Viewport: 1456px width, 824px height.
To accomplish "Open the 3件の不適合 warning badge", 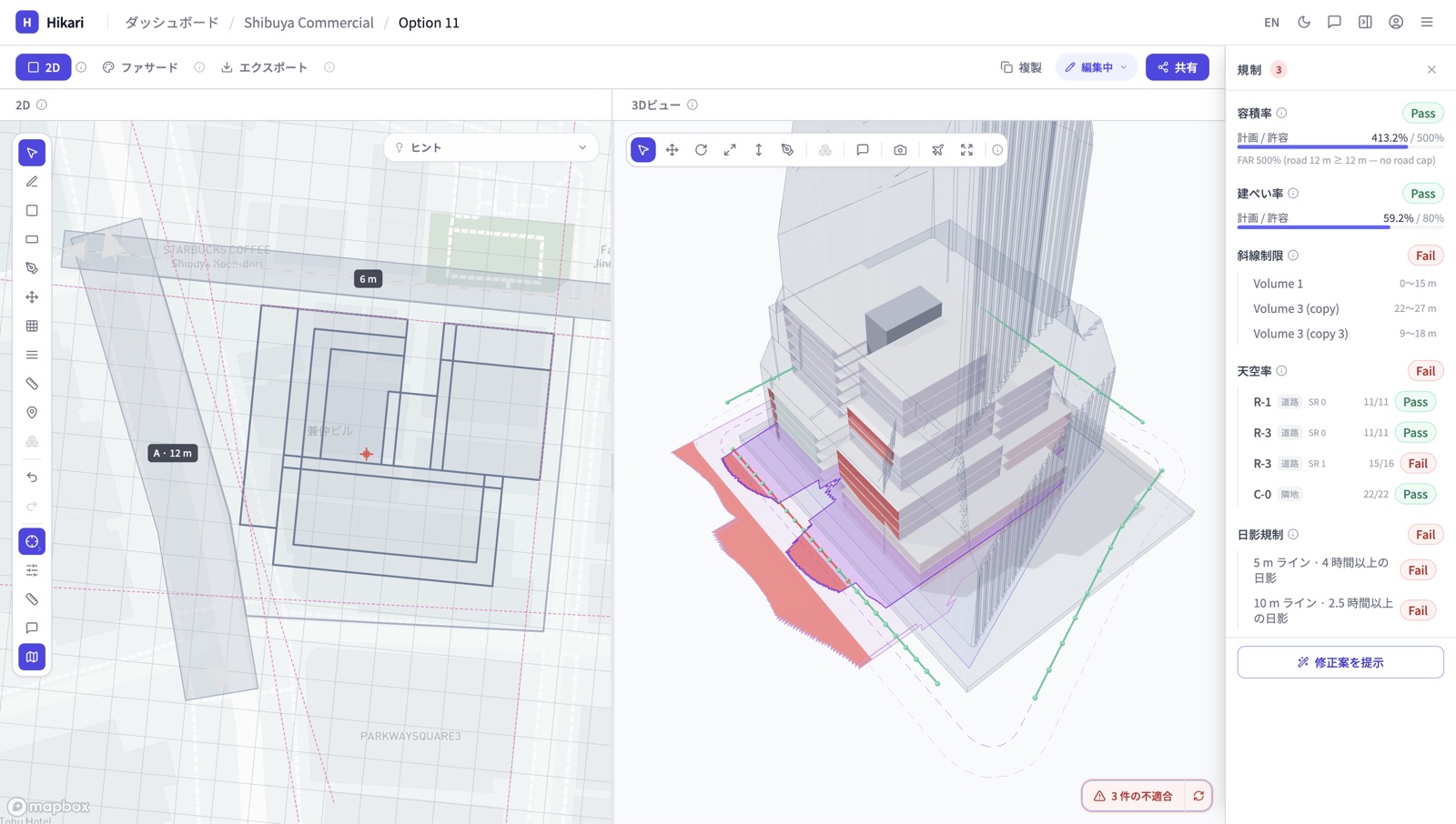I will pos(1133,796).
